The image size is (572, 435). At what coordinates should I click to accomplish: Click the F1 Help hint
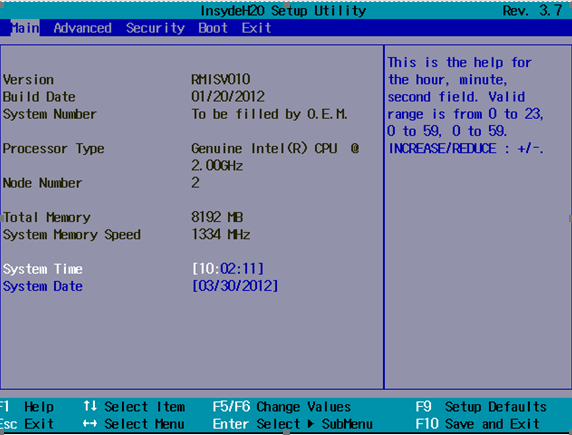pyautogui.click(x=27, y=407)
